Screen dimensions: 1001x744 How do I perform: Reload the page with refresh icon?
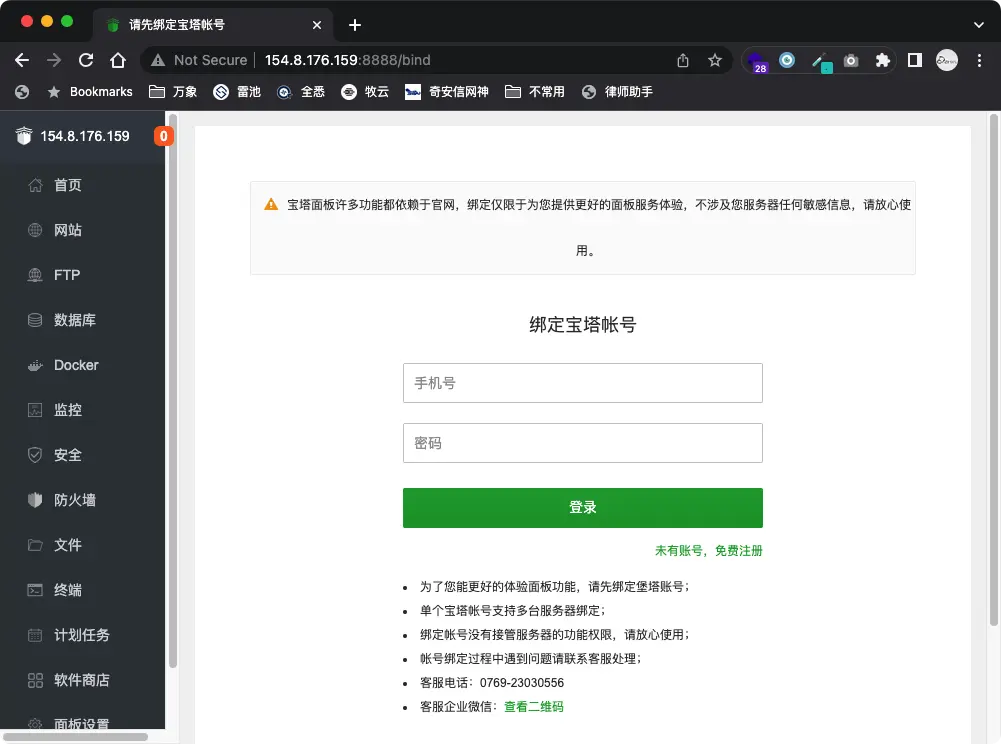(86, 60)
